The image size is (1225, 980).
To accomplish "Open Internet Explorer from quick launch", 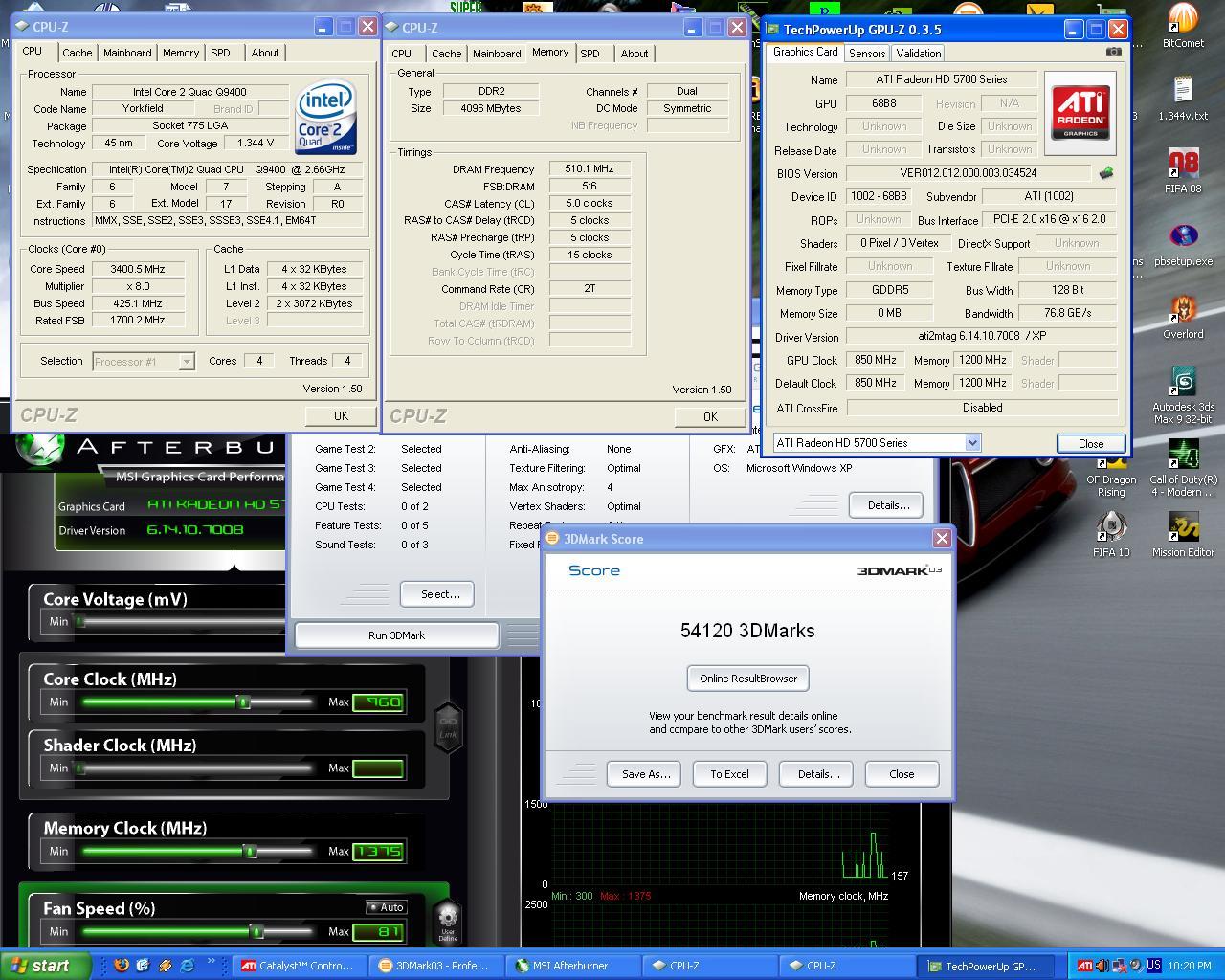I will (x=188, y=966).
